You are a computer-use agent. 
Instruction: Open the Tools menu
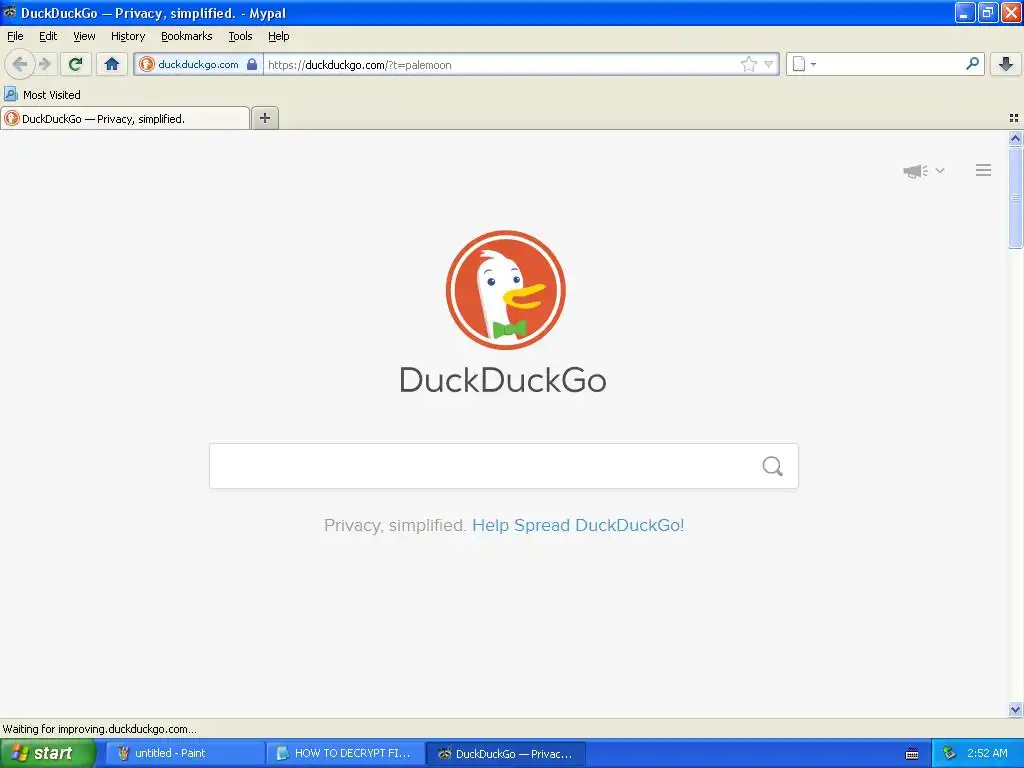tap(240, 36)
